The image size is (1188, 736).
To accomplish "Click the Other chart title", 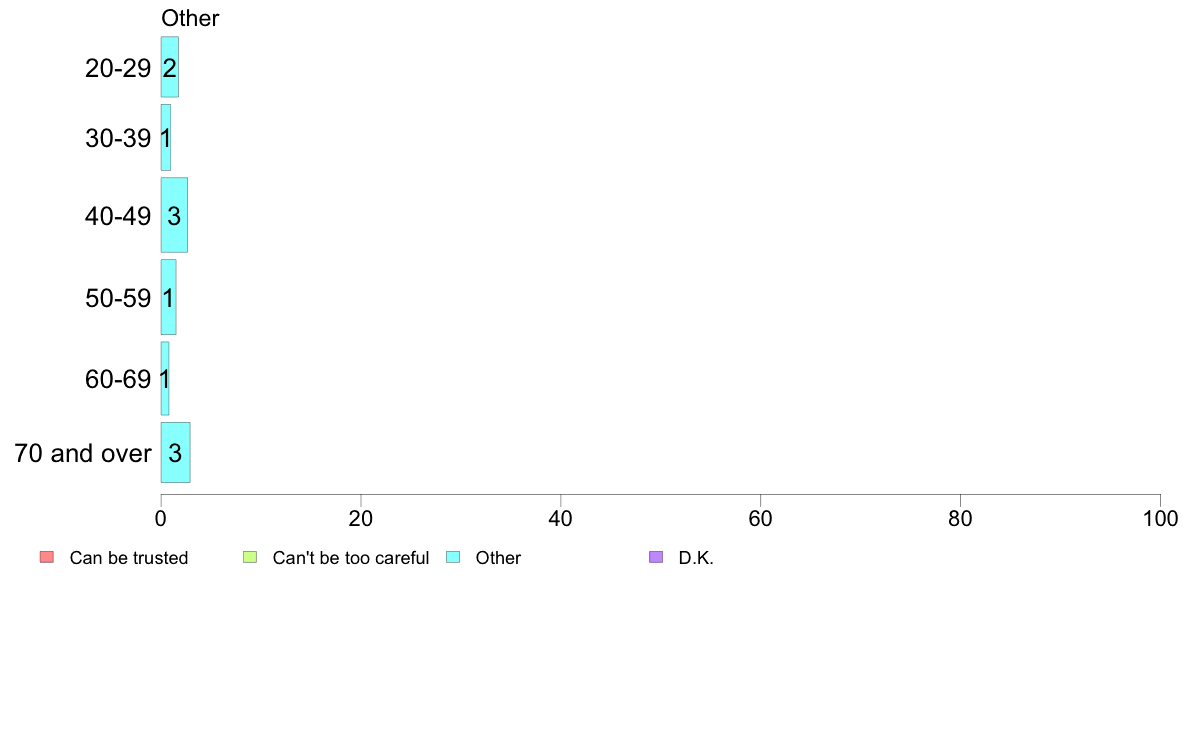I will click(190, 18).
